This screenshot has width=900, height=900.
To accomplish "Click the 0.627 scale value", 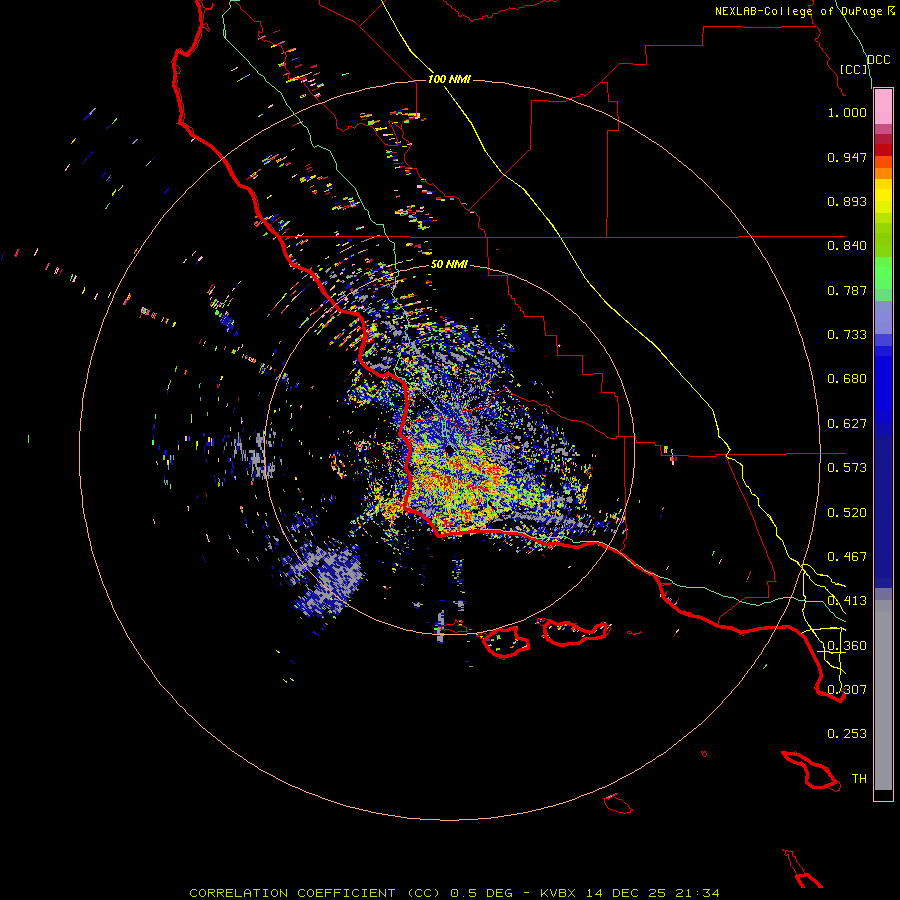I will [x=847, y=424].
